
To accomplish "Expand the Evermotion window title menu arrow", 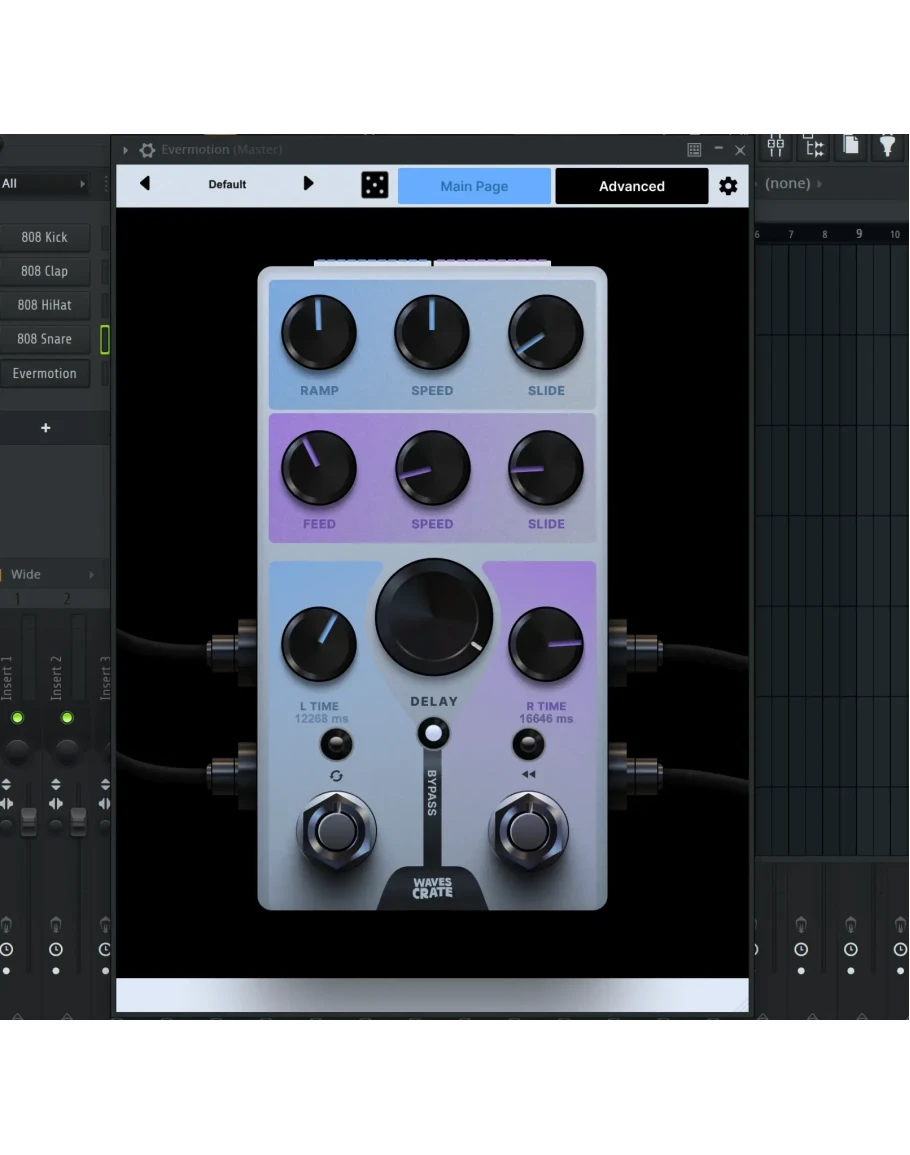I will click(x=126, y=150).
